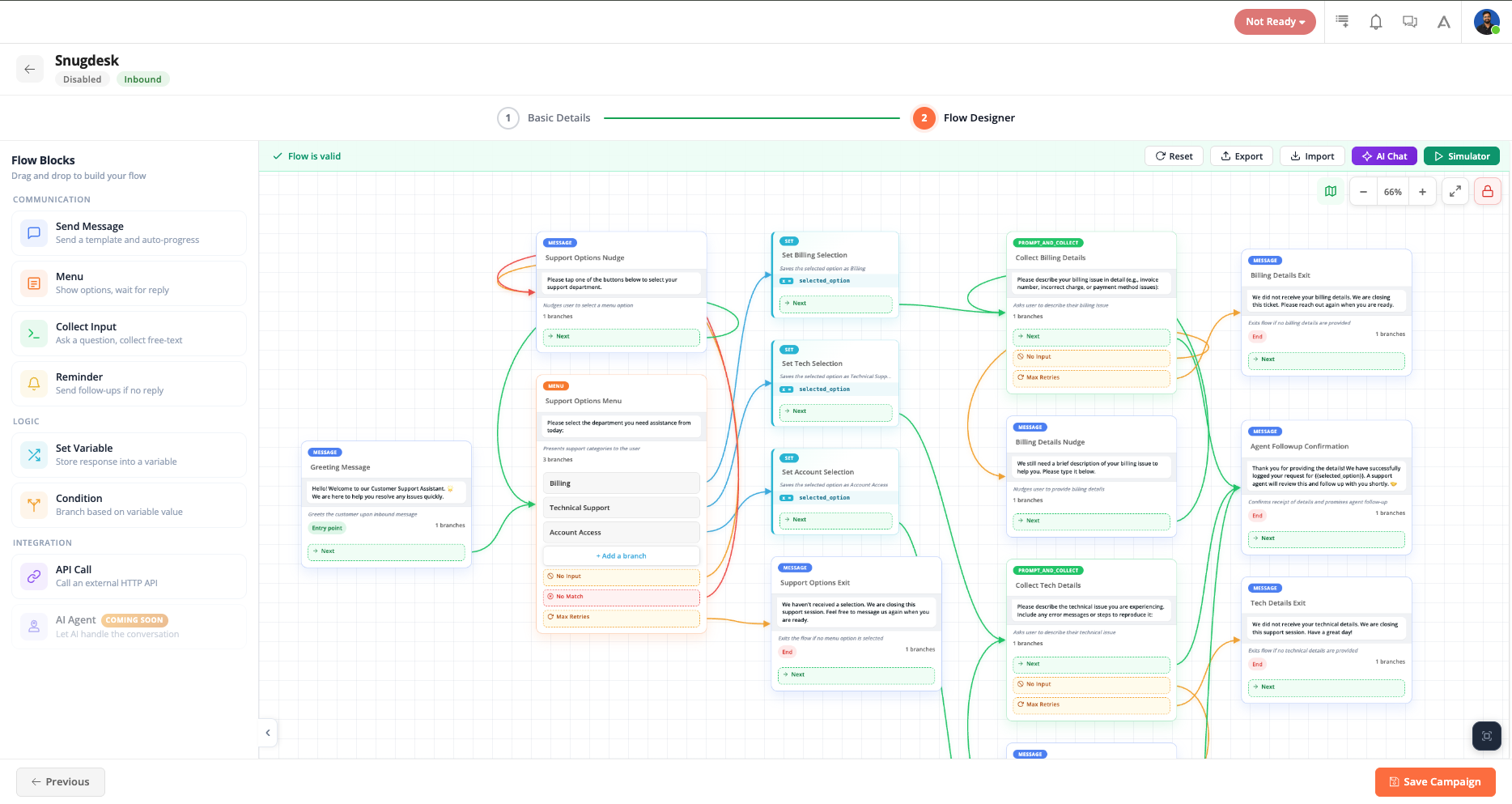Click Add a branch in Support Options Menu
This screenshot has width=1512, height=804.
point(621,556)
